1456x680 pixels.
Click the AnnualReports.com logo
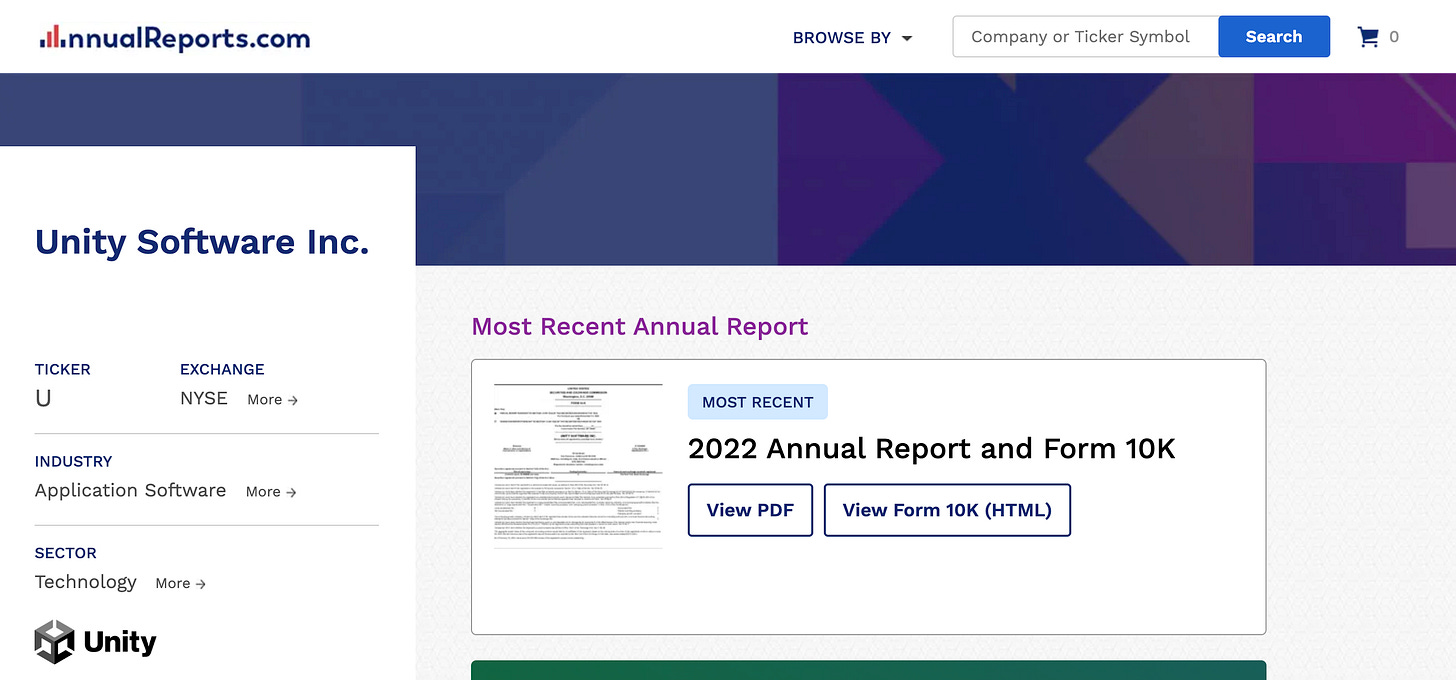(175, 38)
